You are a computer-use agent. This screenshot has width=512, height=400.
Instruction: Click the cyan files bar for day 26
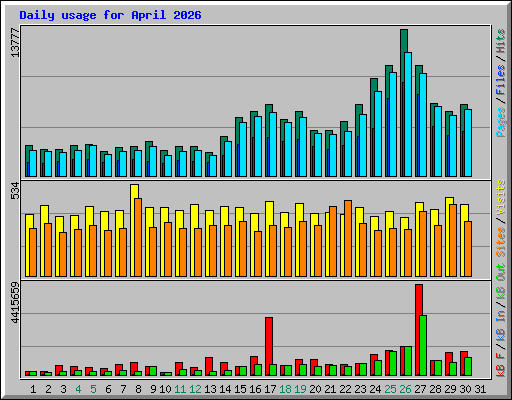pyautogui.click(x=408, y=114)
